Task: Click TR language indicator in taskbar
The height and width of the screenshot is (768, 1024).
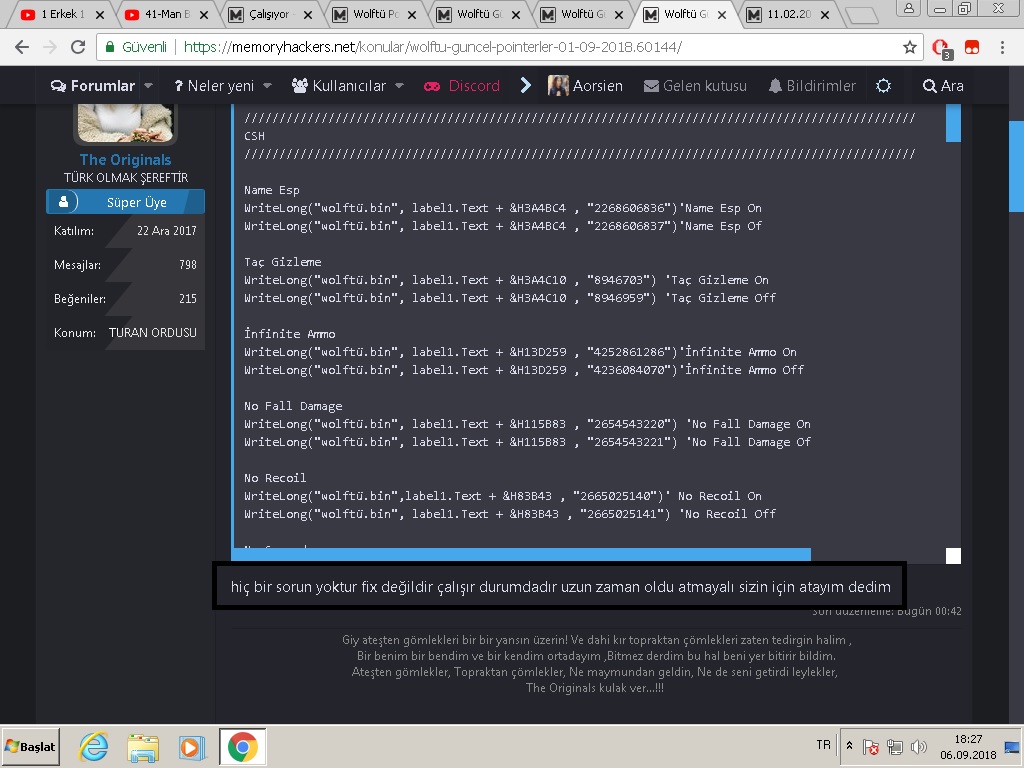Action: (824, 744)
